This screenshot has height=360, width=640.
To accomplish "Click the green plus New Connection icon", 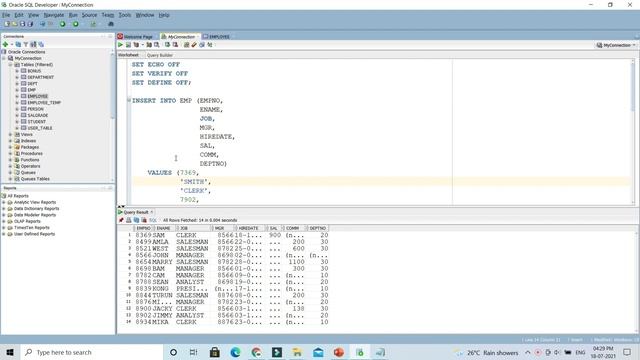I will [x=5, y=44].
